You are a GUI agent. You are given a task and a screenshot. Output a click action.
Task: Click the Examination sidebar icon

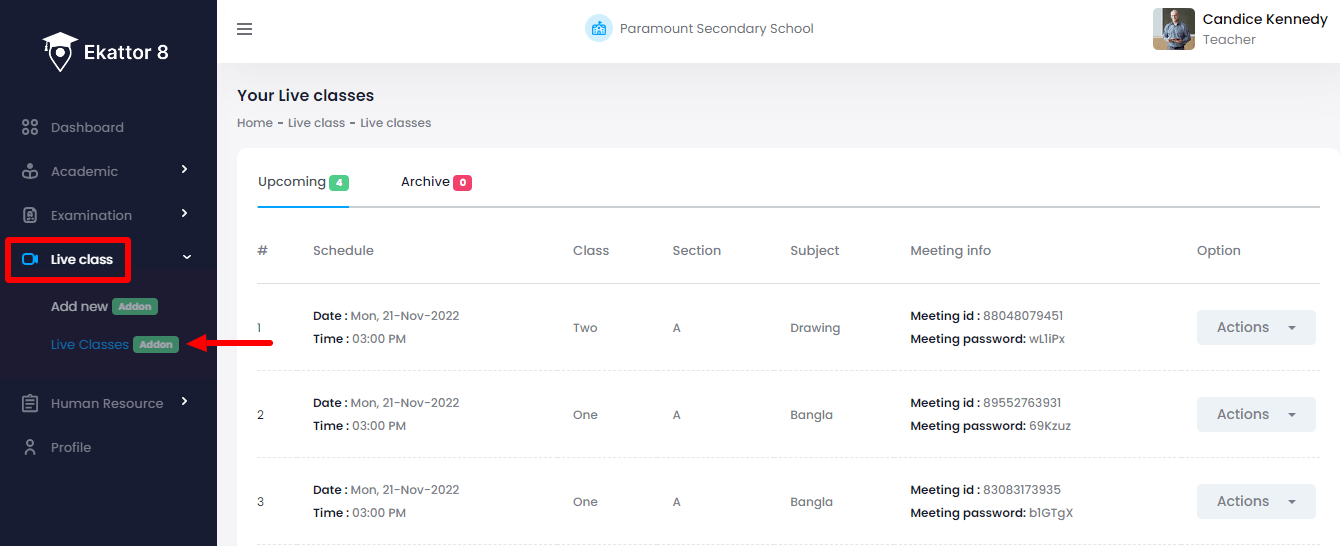pos(30,216)
